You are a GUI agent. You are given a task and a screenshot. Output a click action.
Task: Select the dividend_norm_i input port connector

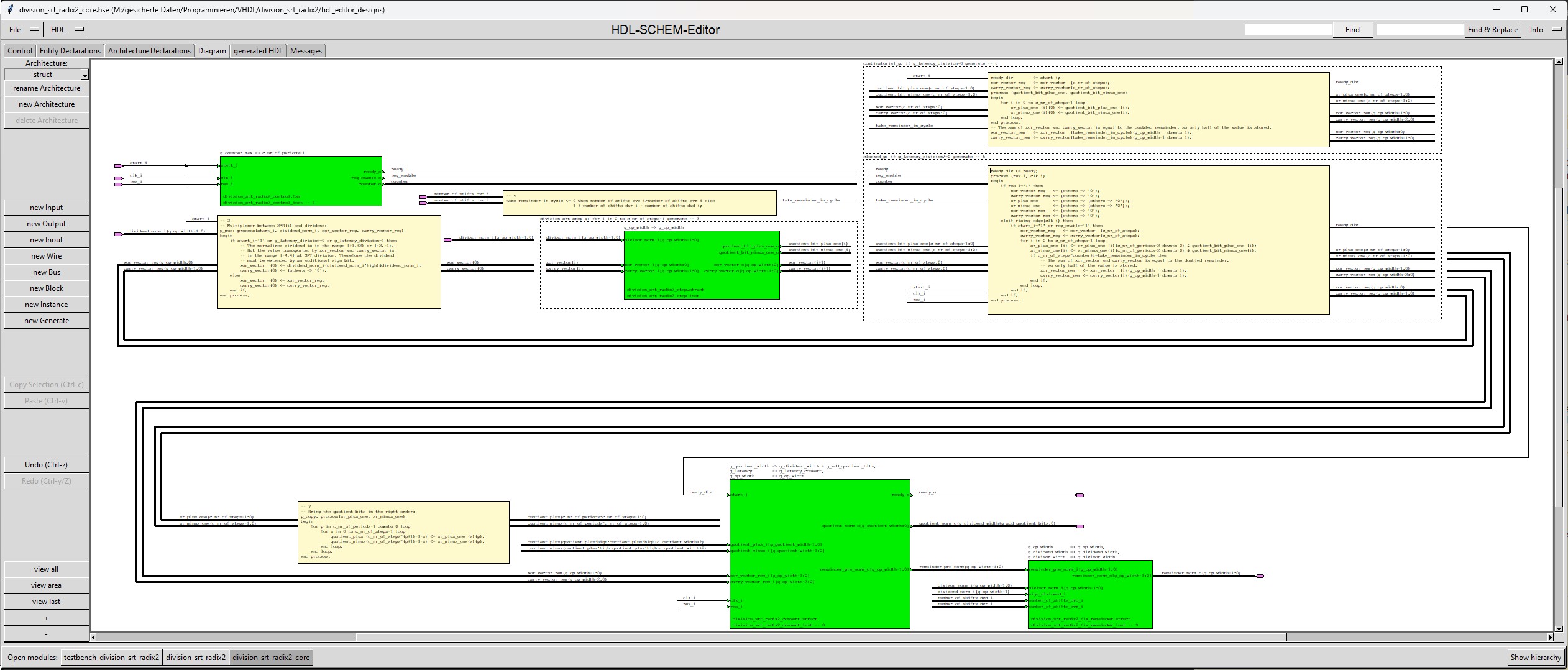click(118, 234)
